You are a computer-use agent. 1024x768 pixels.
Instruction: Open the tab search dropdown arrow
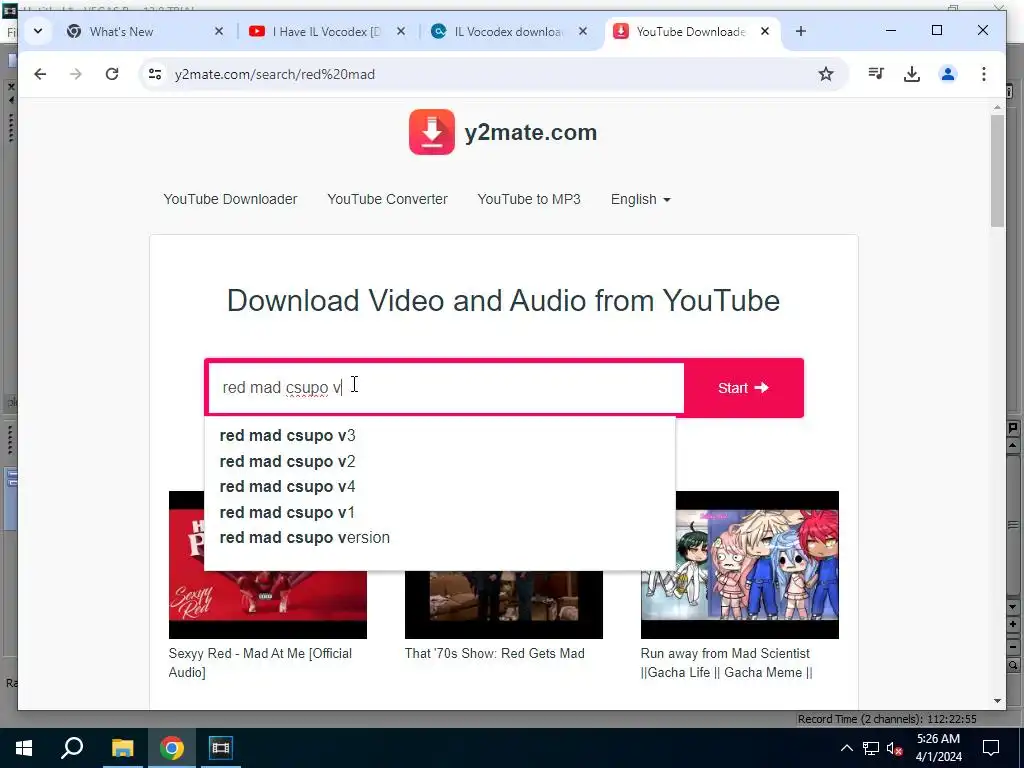pyautogui.click(x=38, y=31)
